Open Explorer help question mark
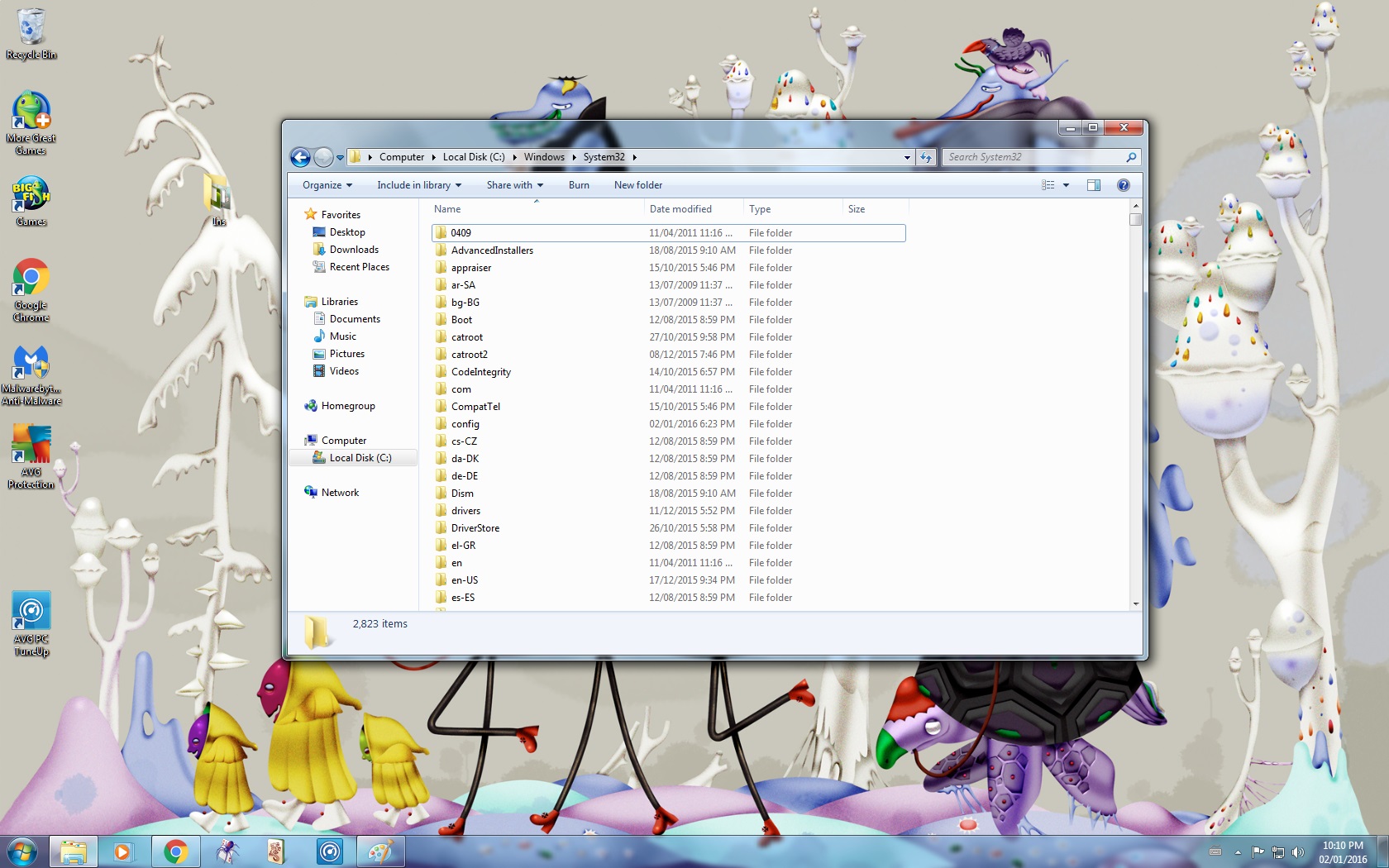The width and height of the screenshot is (1389, 868). pyautogui.click(x=1123, y=185)
